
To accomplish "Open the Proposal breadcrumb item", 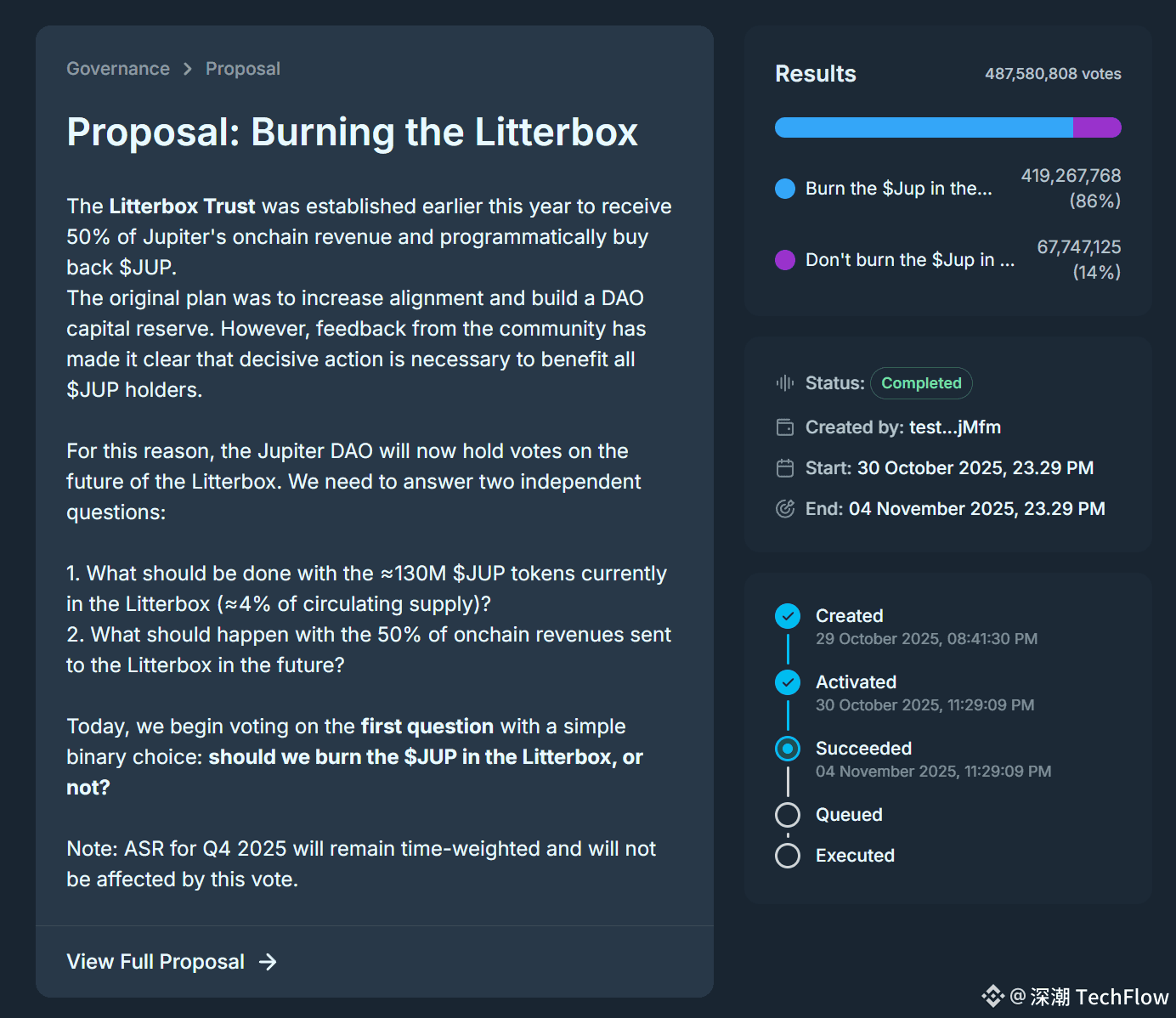I will 243,69.
